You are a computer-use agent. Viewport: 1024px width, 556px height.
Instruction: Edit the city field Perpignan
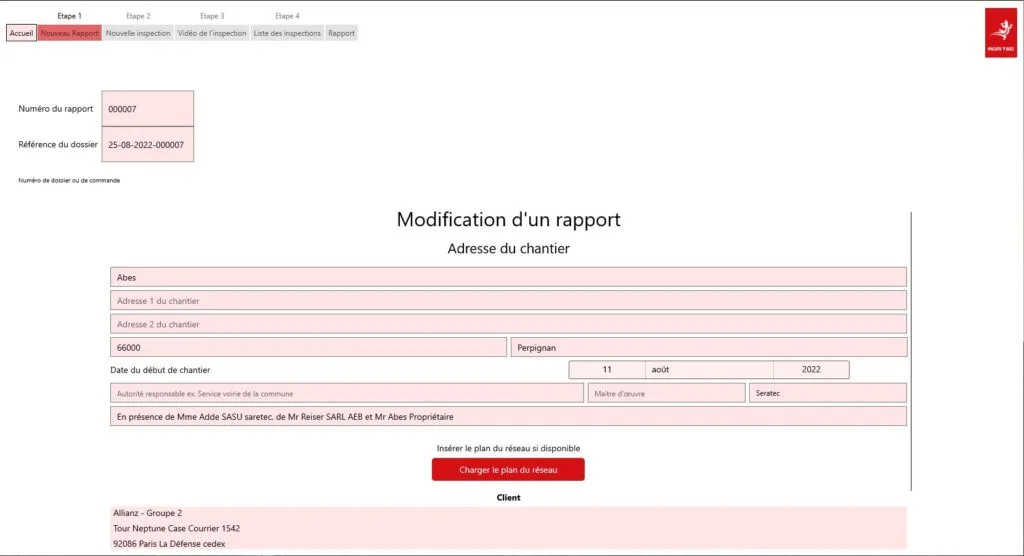pyautogui.click(x=708, y=347)
